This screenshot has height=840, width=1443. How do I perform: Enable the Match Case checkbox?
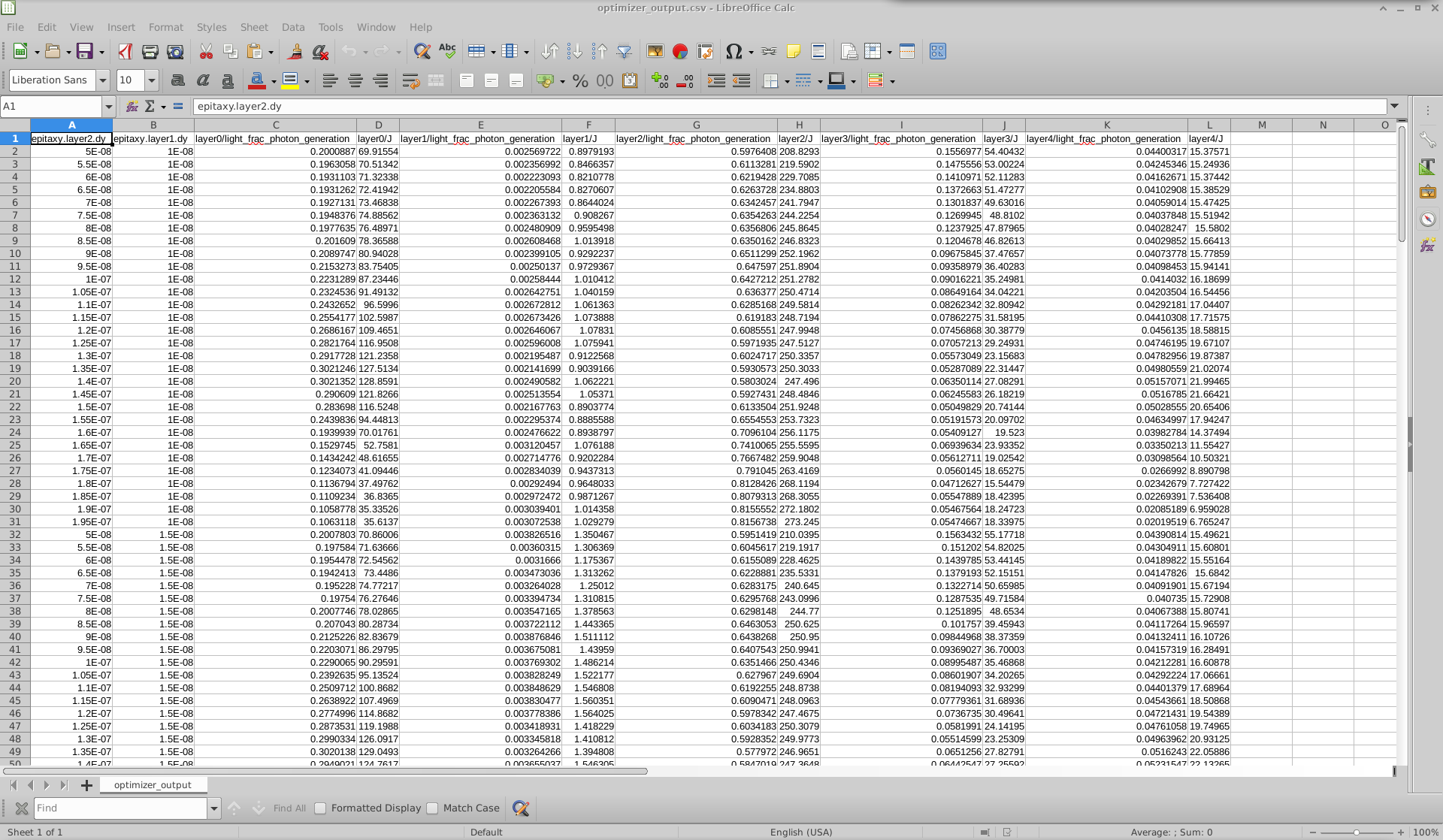click(x=433, y=808)
